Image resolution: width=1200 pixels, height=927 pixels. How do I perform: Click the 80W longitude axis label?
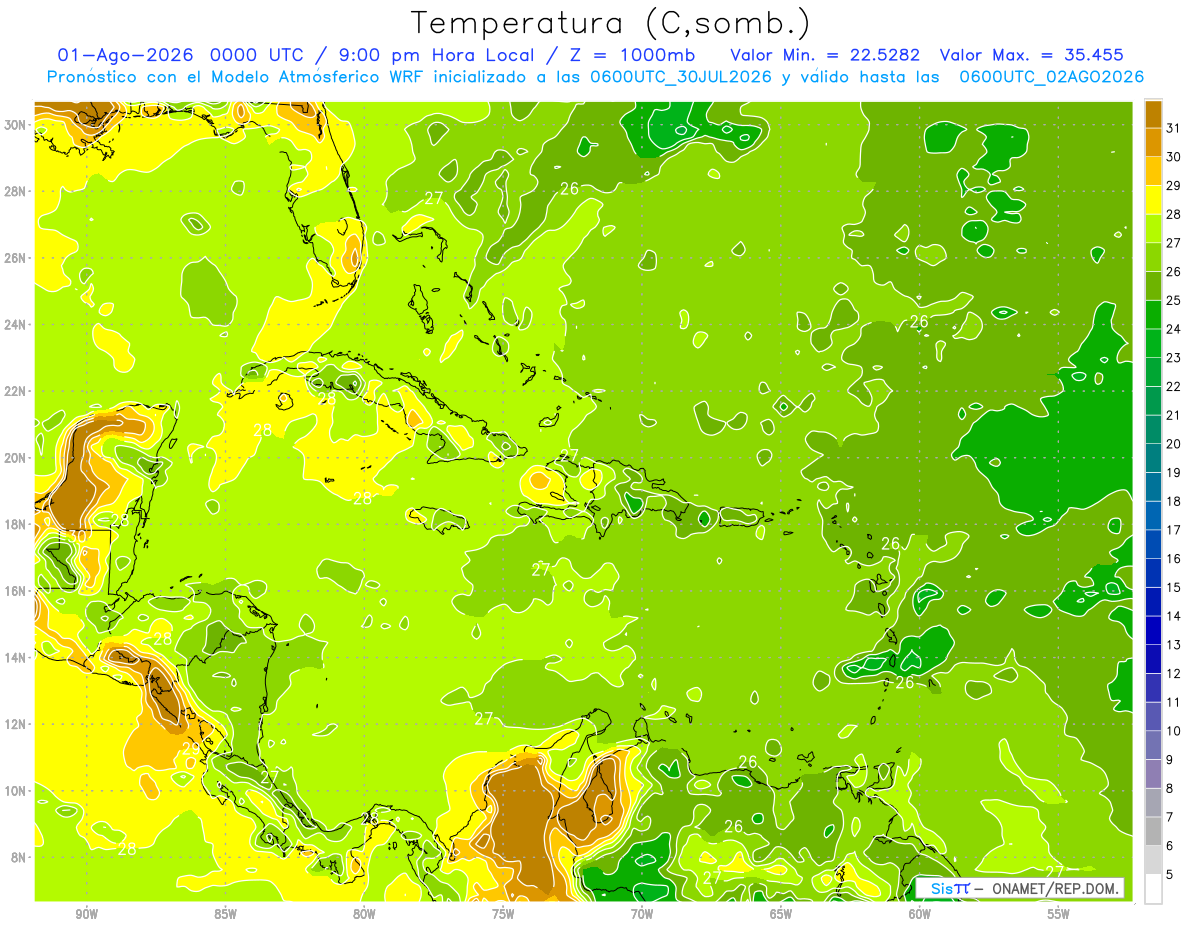(x=364, y=915)
